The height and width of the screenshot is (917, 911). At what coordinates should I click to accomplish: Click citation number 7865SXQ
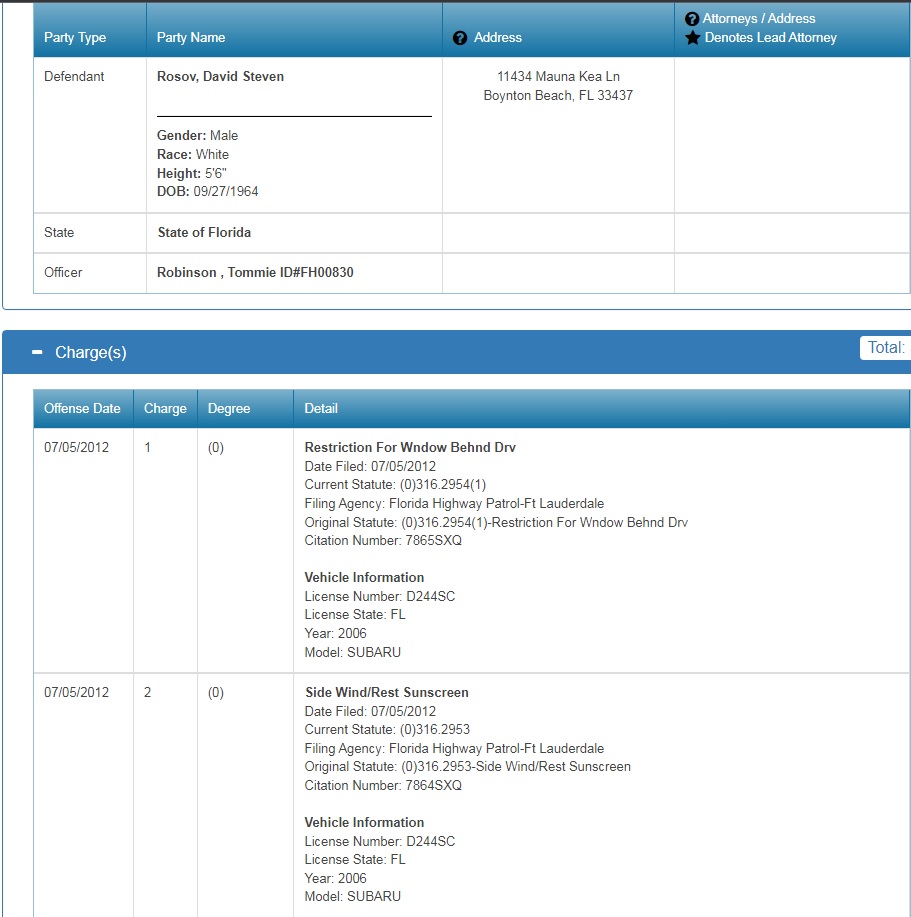pos(433,541)
